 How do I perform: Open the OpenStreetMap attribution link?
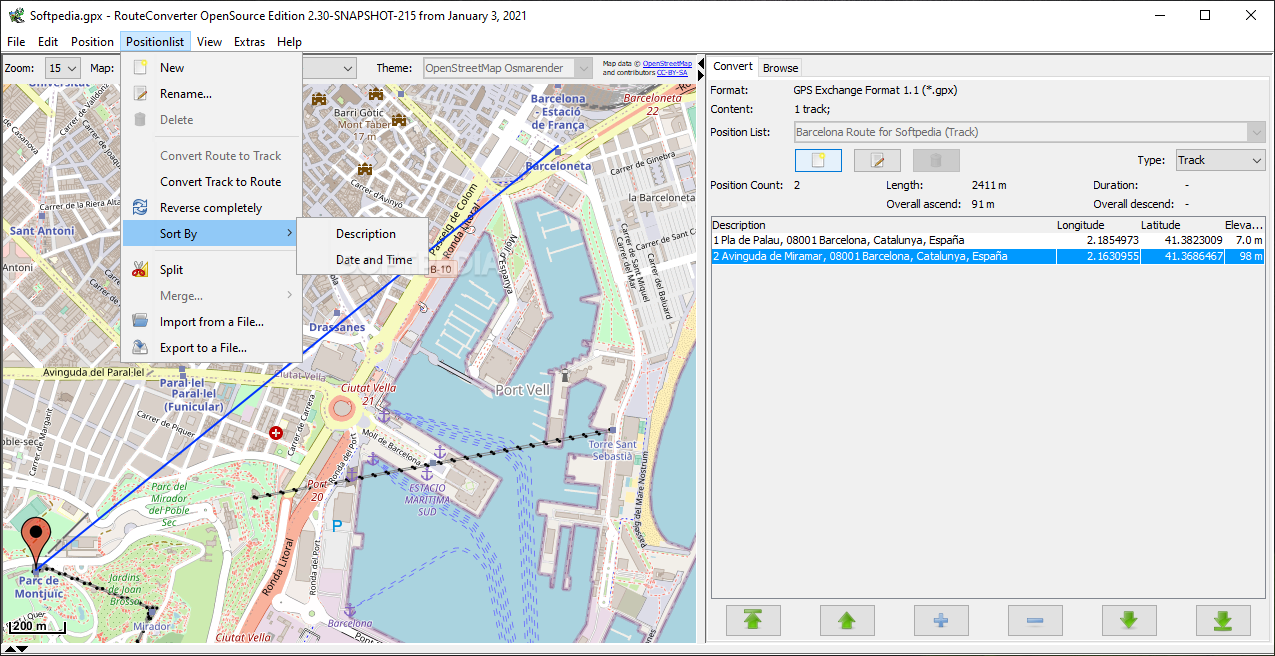tap(667, 63)
